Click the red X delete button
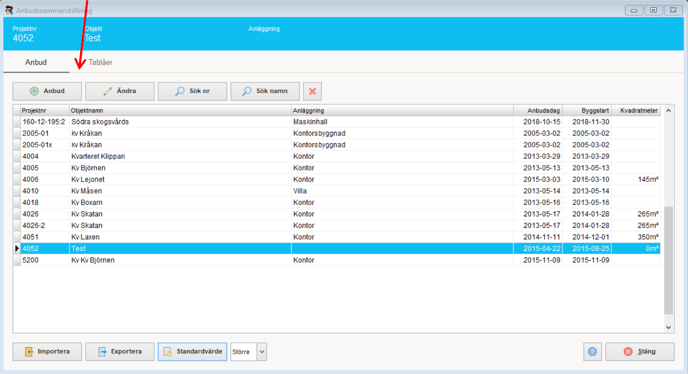This screenshot has width=688, height=374. (x=312, y=91)
